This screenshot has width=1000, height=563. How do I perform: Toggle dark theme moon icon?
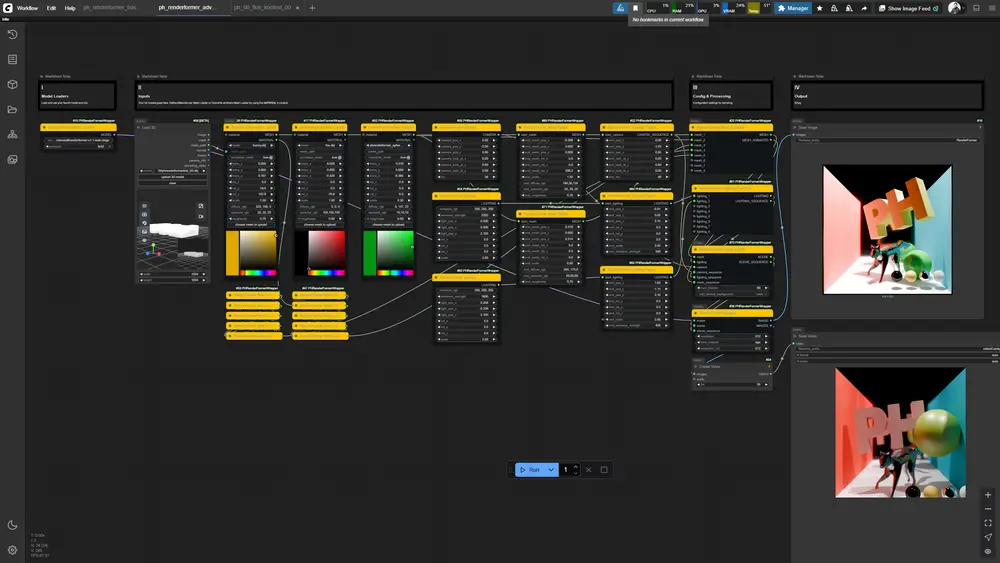[12, 525]
